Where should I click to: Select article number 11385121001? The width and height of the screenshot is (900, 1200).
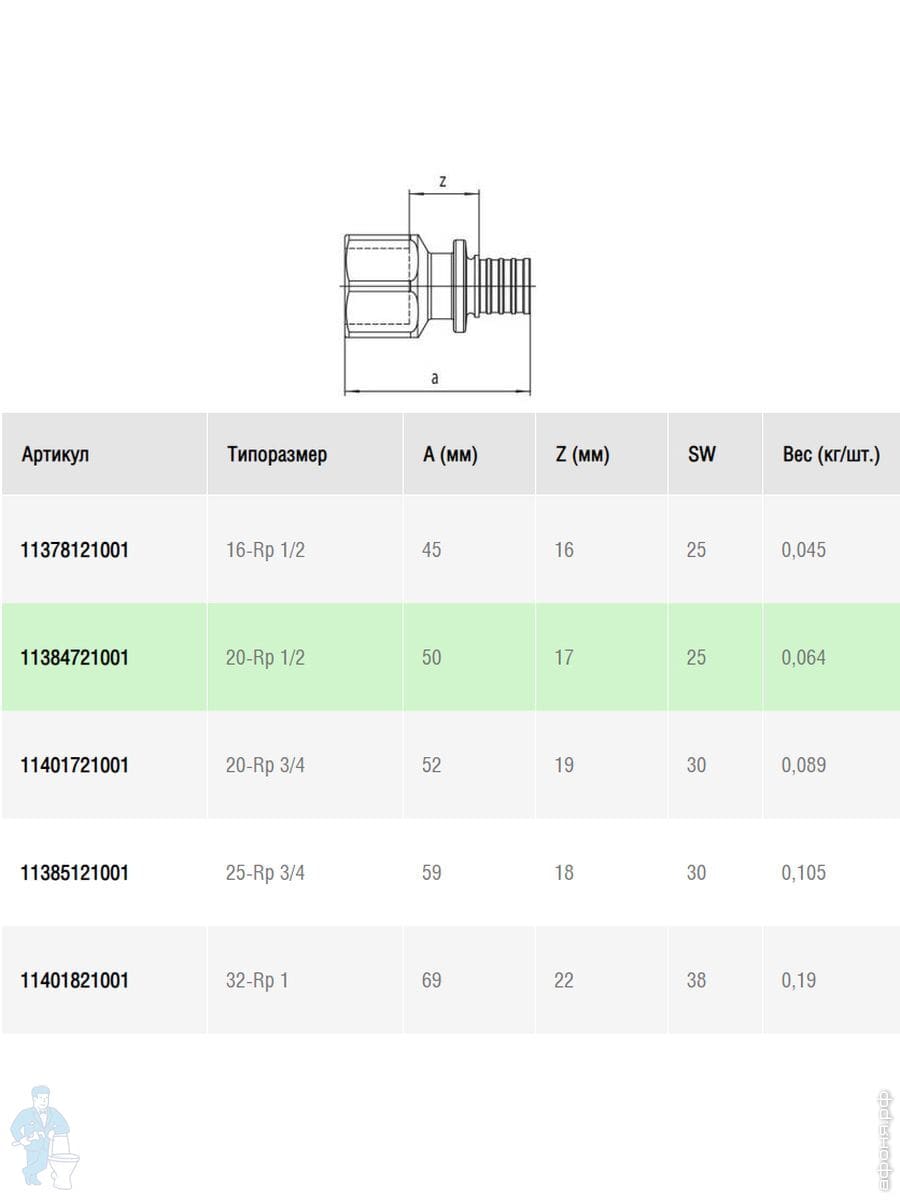[75, 873]
